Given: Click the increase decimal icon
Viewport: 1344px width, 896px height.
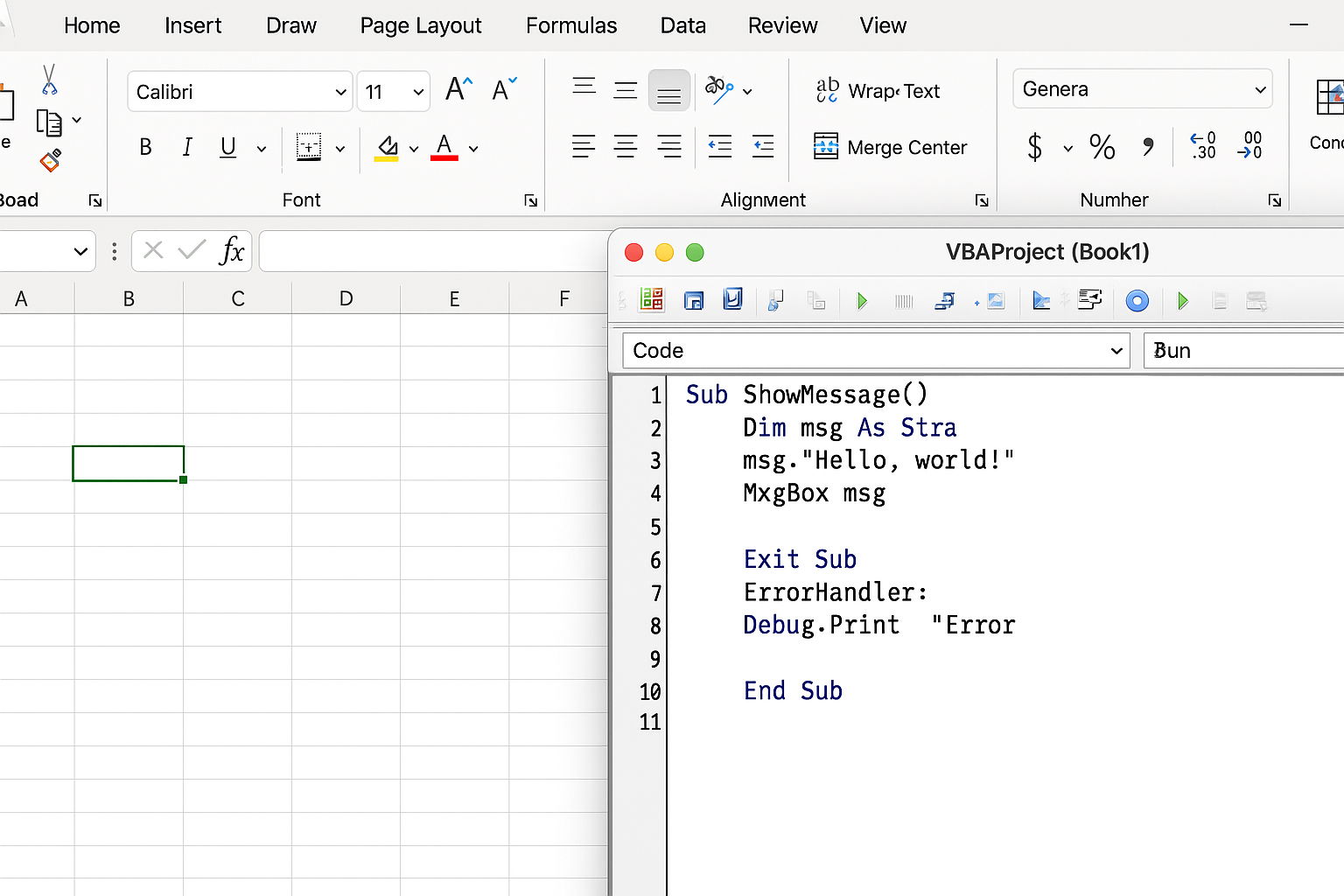Looking at the screenshot, I should point(1203,145).
